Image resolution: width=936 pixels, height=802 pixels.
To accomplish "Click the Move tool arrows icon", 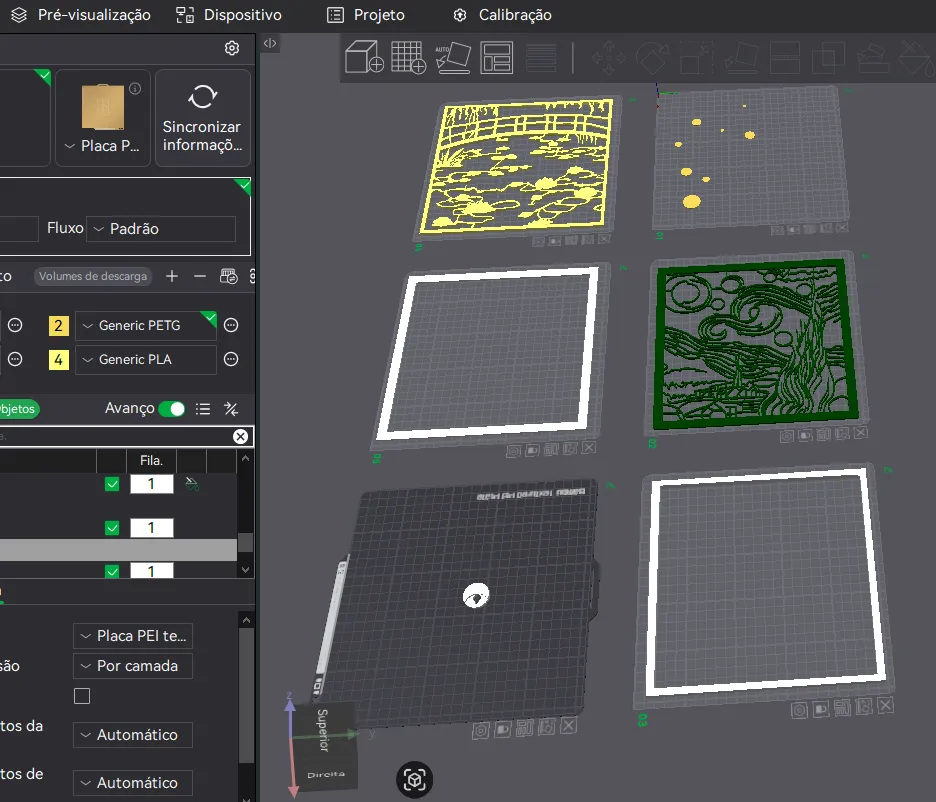I will click(608, 58).
